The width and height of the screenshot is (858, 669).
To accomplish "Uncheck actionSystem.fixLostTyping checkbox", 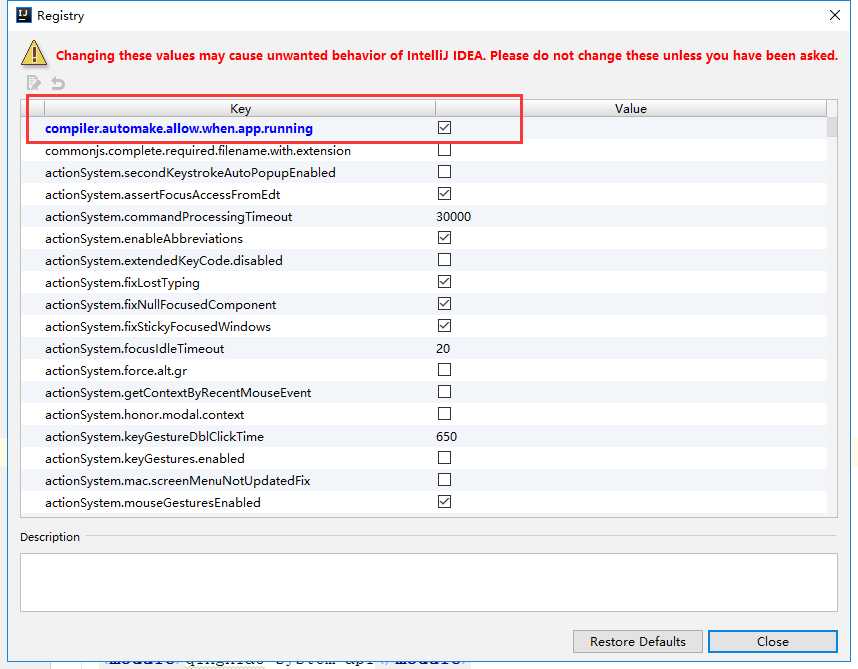I will (x=444, y=282).
